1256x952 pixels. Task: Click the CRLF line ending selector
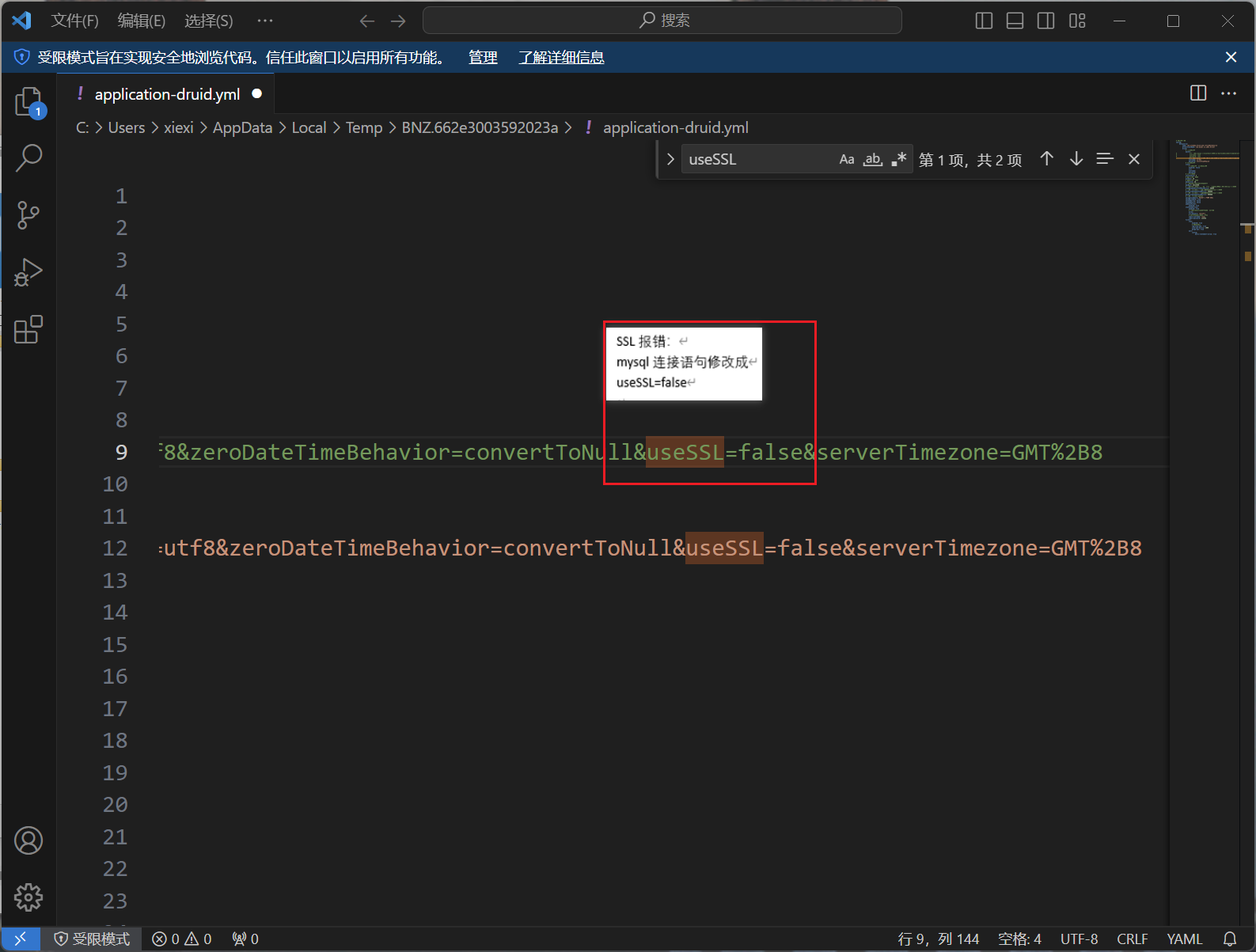tap(1133, 939)
